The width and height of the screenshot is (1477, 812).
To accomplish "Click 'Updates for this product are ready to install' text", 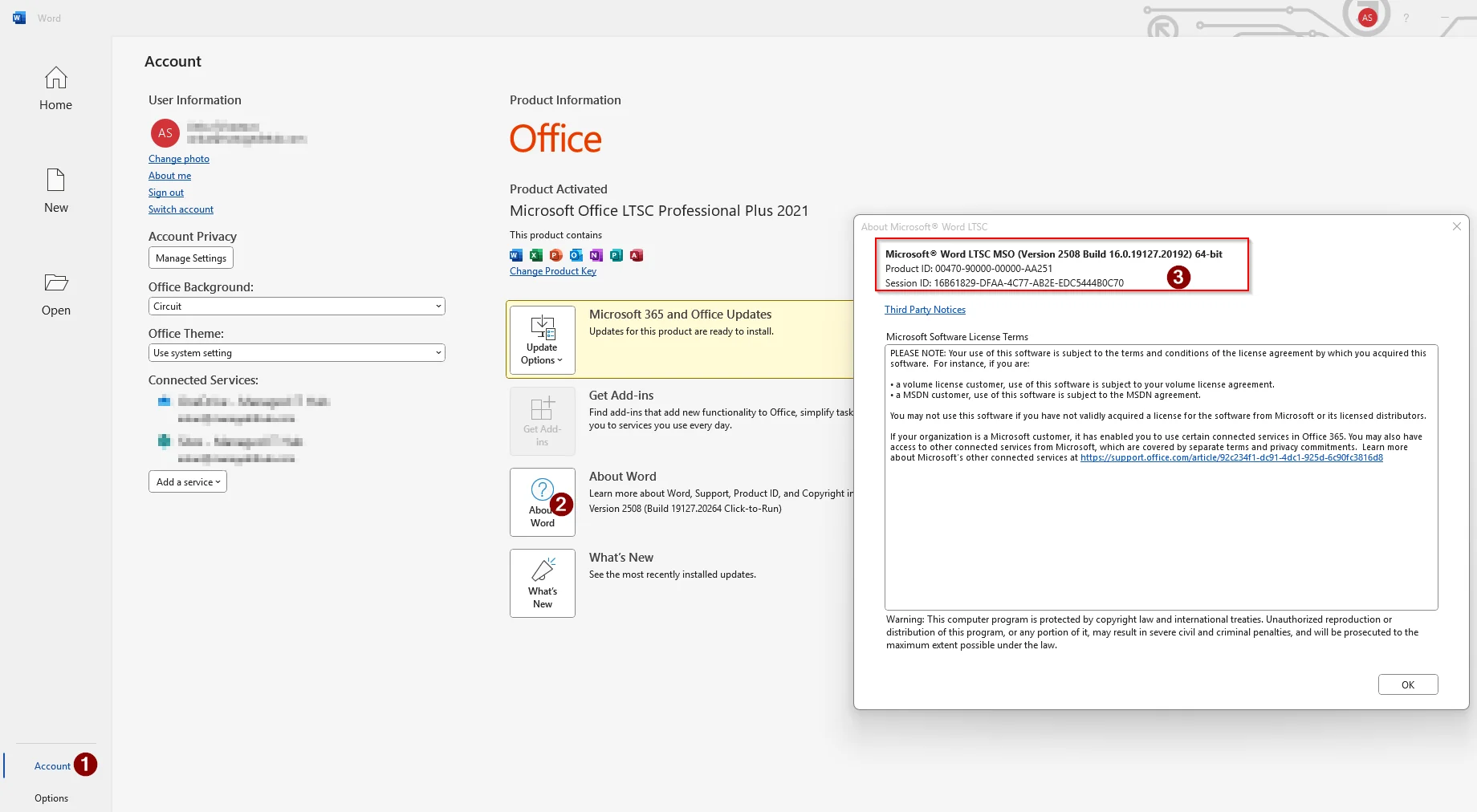I will coord(682,331).
